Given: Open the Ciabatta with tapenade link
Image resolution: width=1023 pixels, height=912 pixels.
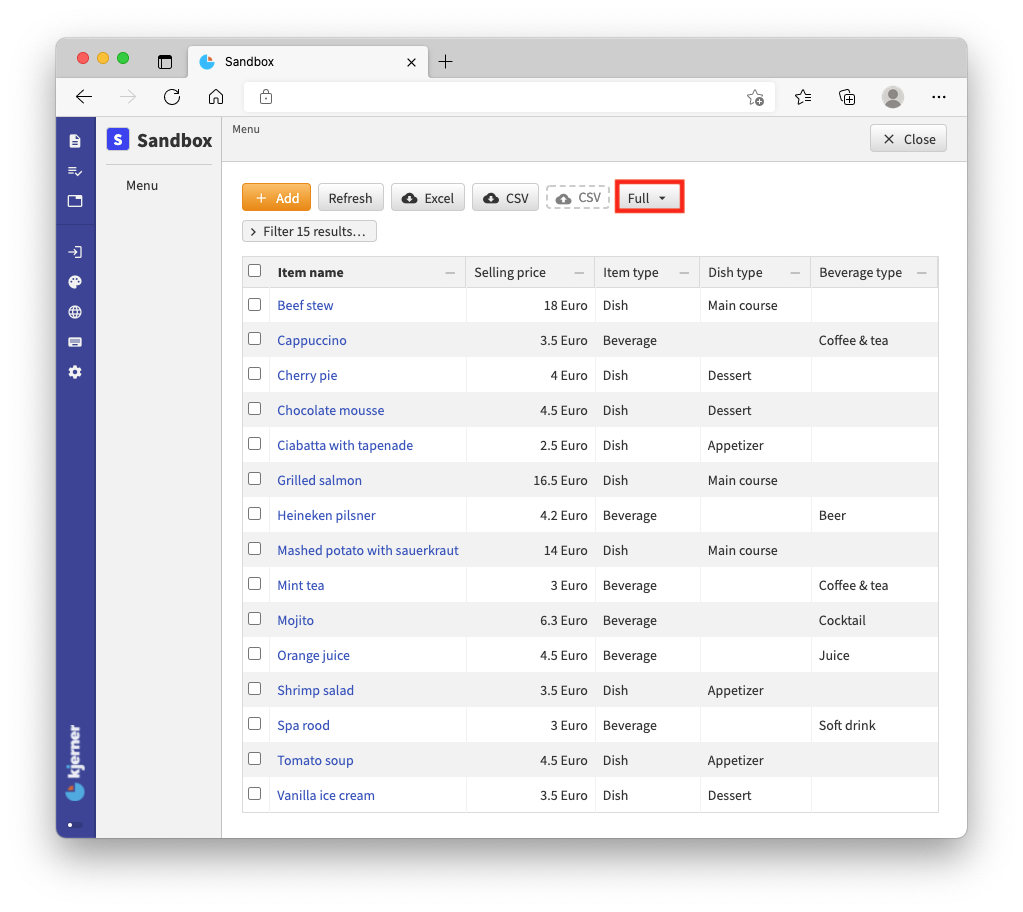Looking at the screenshot, I should click(345, 446).
